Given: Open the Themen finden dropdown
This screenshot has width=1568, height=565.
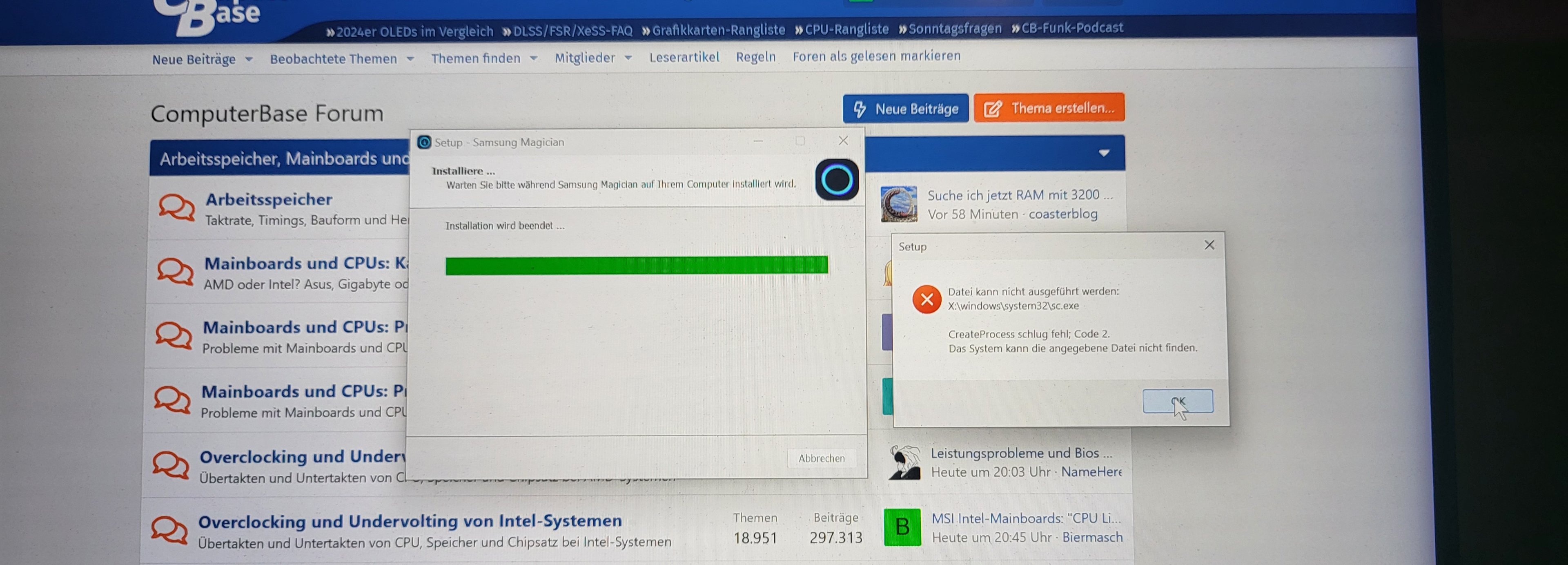Looking at the screenshot, I should coord(534,58).
